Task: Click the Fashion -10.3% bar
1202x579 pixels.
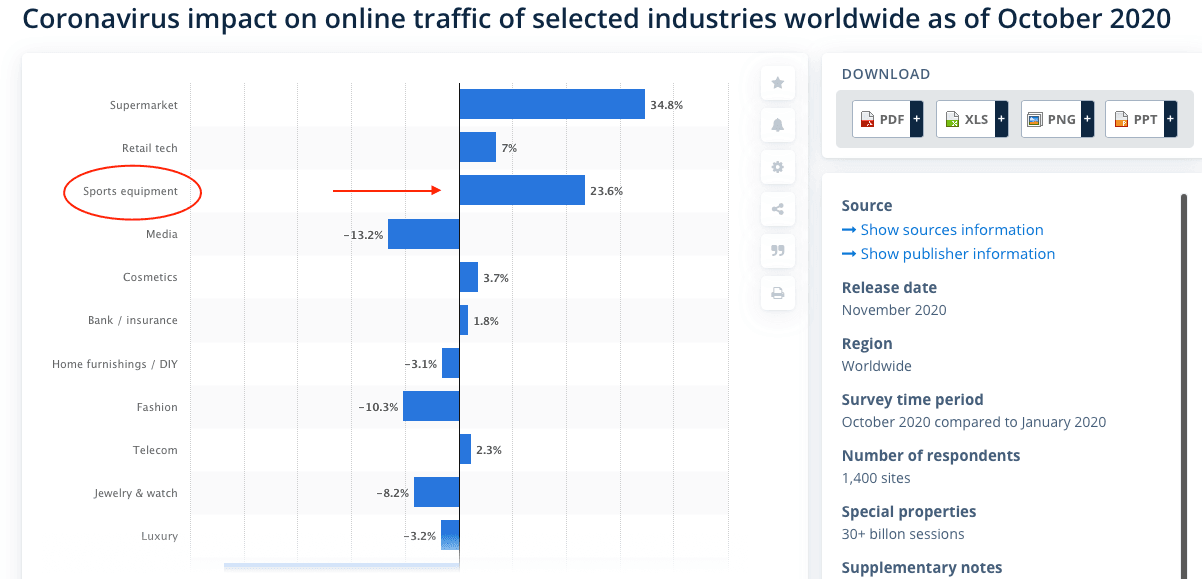Action: [431, 406]
